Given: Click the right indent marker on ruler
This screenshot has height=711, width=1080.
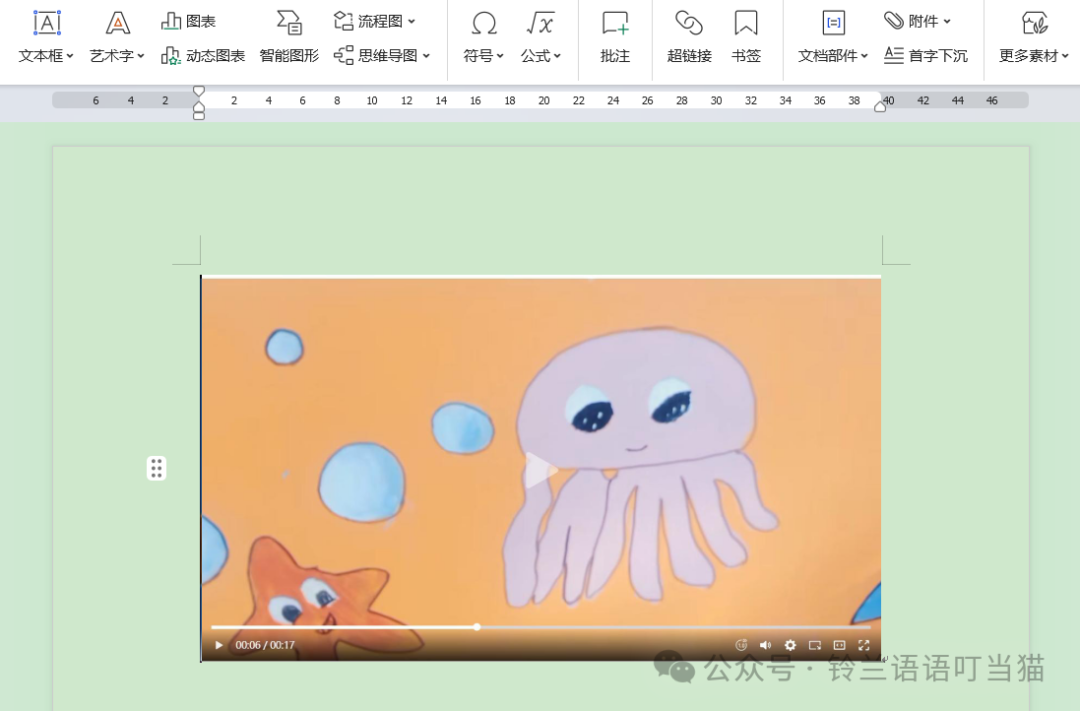Looking at the screenshot, I should point(880,105).
